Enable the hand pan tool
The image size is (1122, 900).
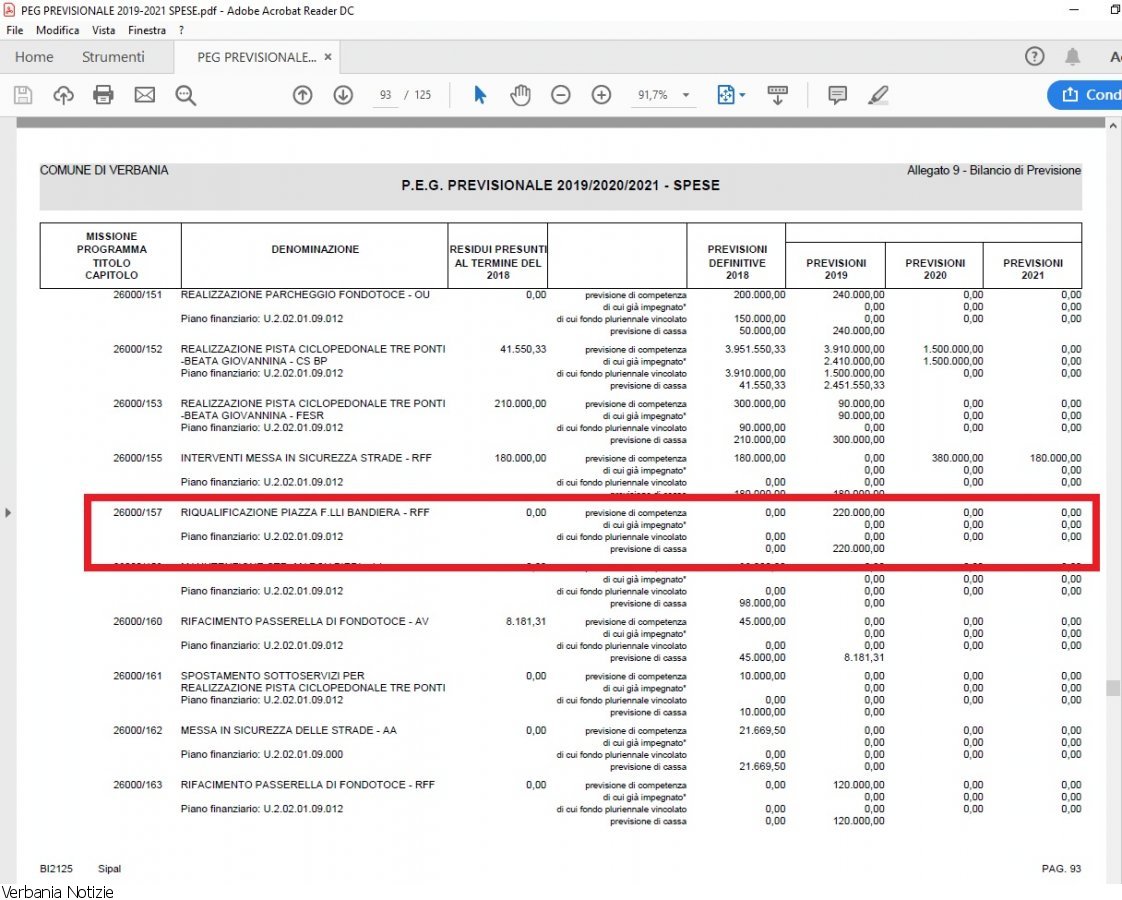point(520,95)
